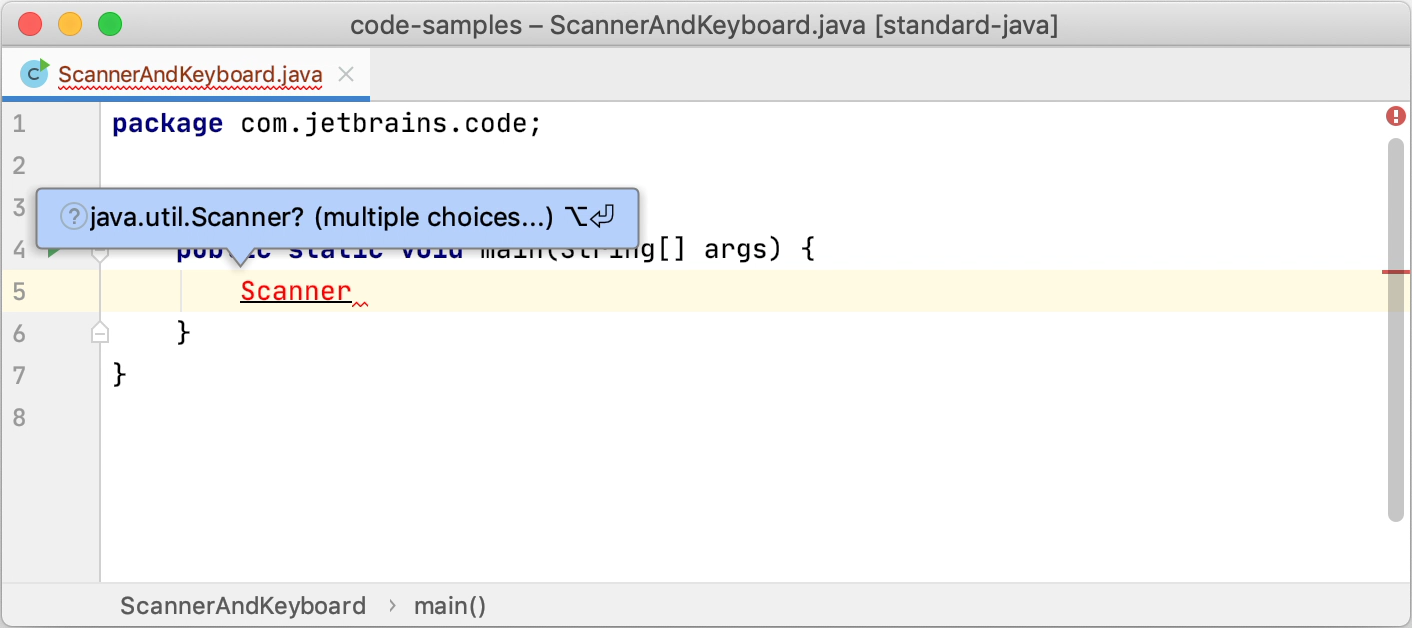Click the chevron between the breadcrumbs
The height and width of the screenshot is (628, 1412).
pyautogui.click(x=391, y=606)
